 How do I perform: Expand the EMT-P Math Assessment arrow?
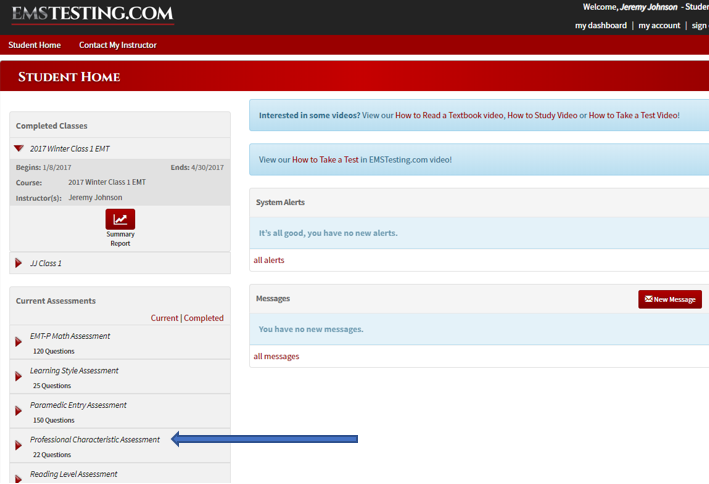point(19,342)
